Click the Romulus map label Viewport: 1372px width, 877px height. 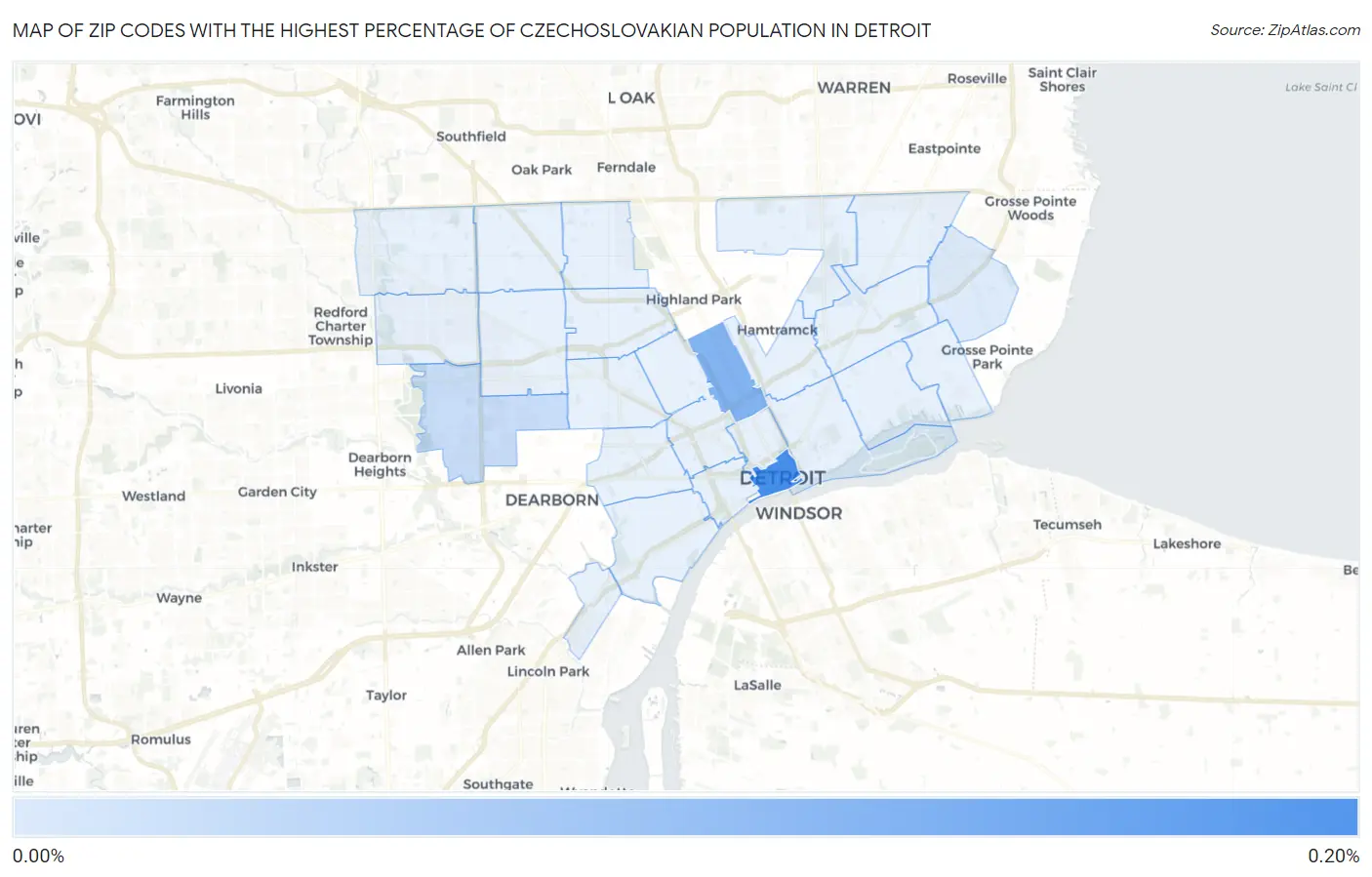[x=161, y=739]
